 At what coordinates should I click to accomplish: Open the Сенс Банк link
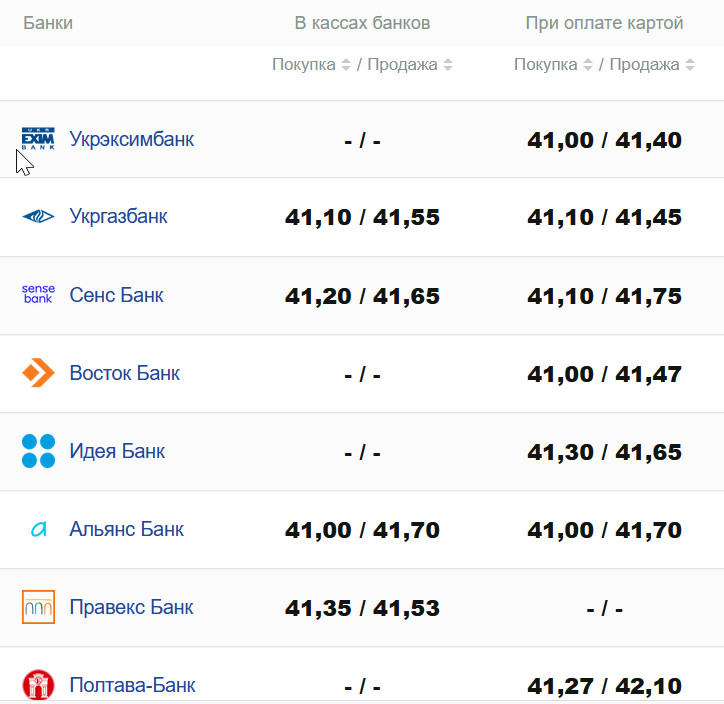[116, 295]
